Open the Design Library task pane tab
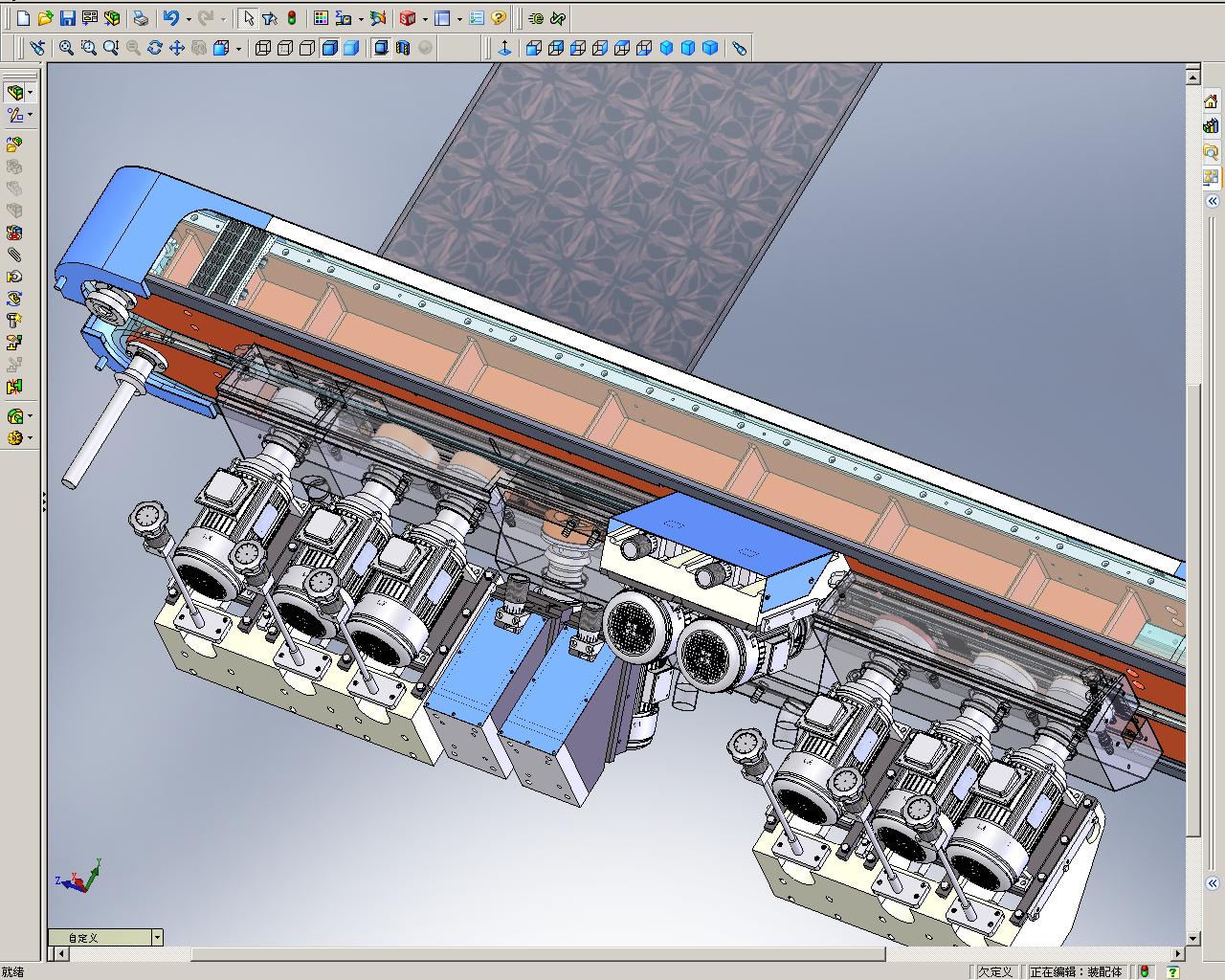This screenshot has width=1225, height=980. click(x=1212, y=125)
